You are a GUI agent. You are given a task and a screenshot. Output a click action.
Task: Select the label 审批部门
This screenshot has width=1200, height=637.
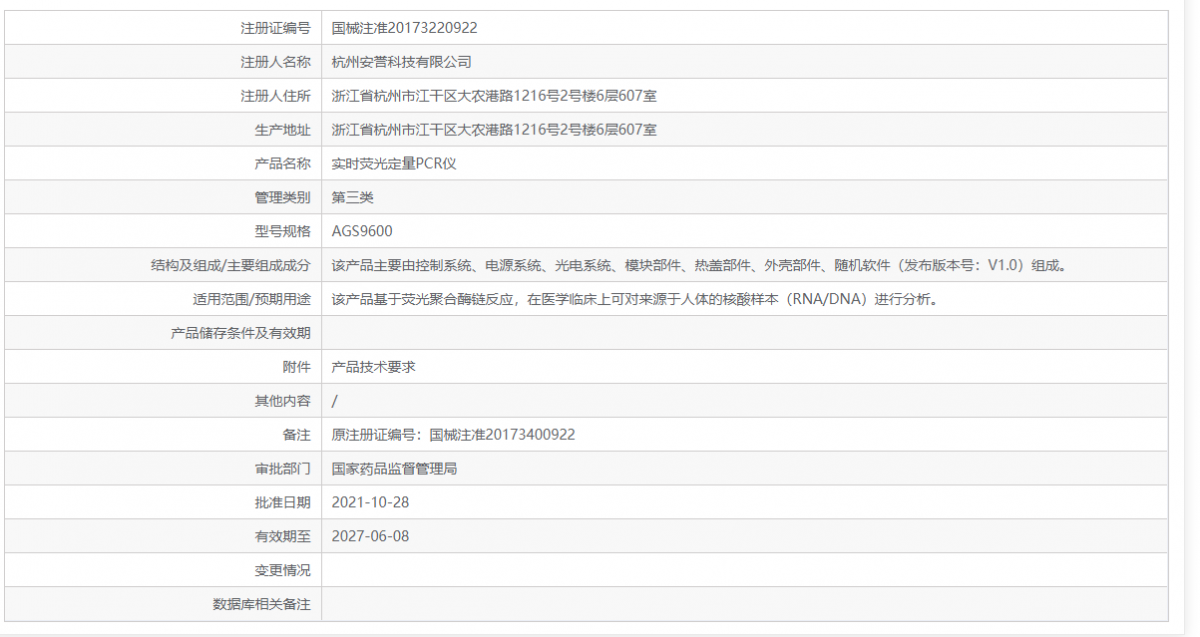point(283,468)
